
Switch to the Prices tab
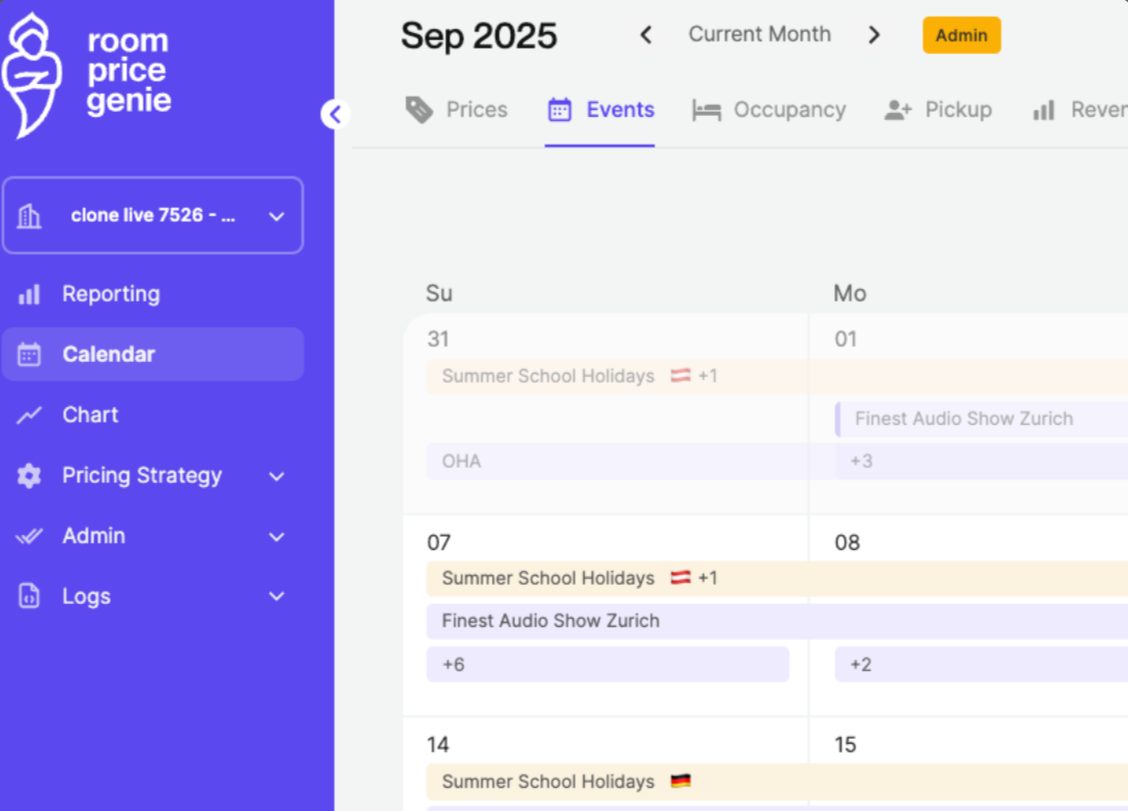pyautogui.click(x=457, y=110)
